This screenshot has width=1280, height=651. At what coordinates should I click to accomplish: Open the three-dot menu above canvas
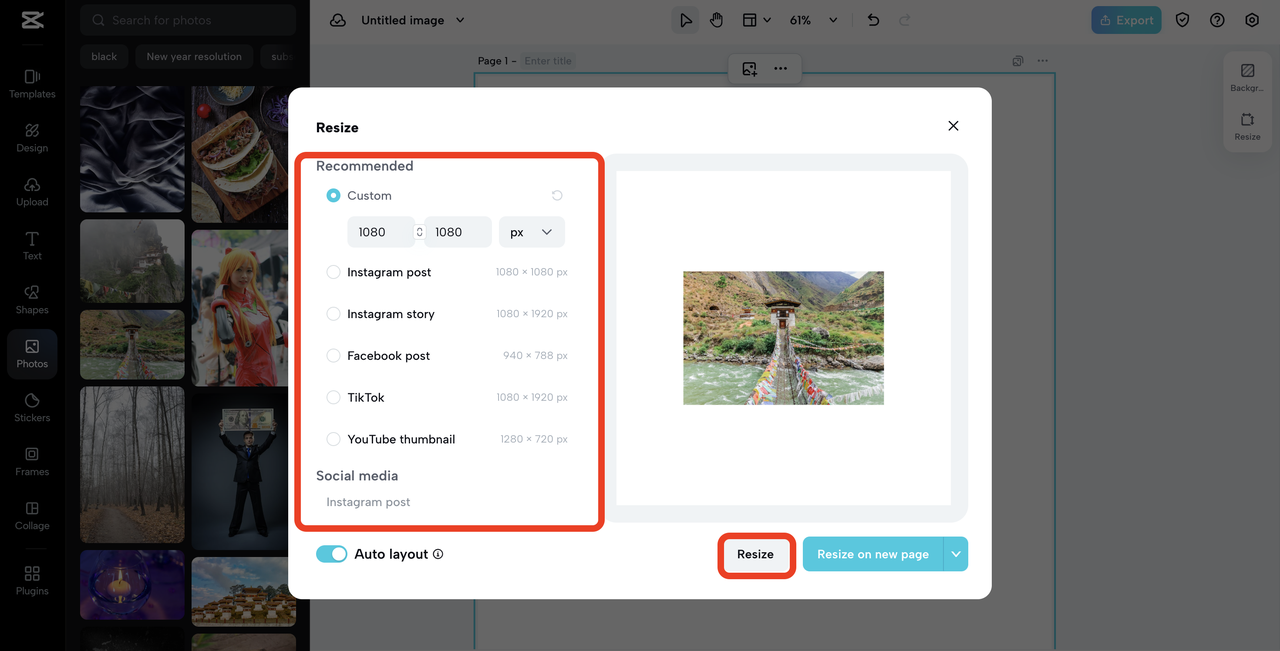click(781, 69)
